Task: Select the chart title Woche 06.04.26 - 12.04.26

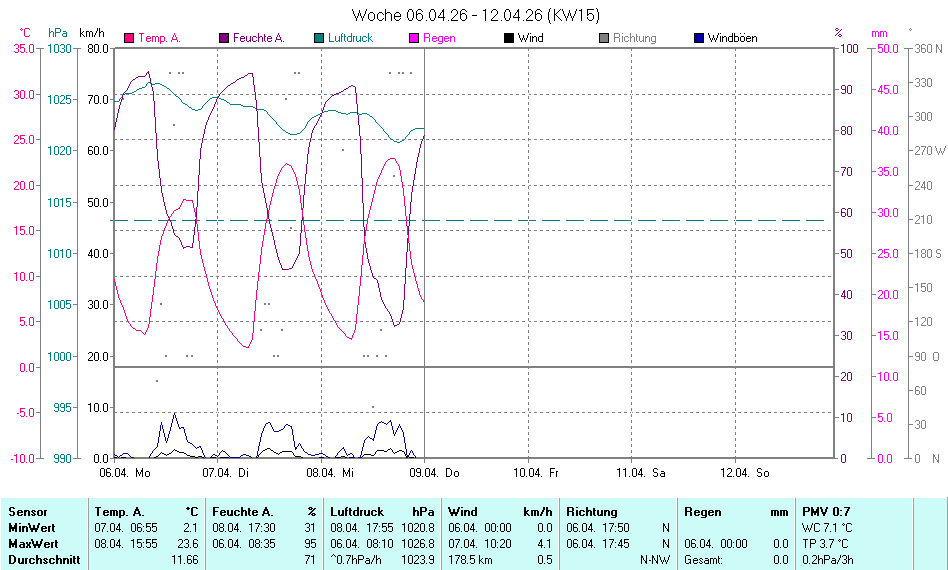Action: (x=476, y=15)
